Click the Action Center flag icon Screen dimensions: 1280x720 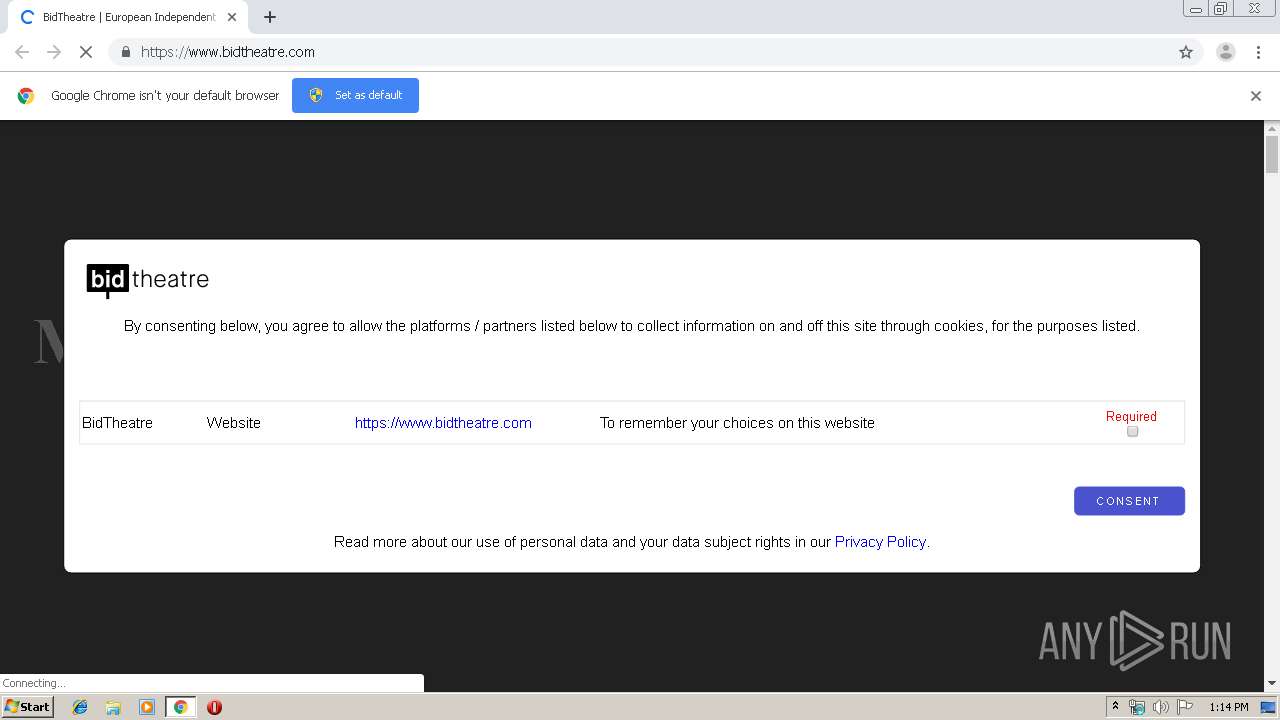(x=1185, y=707)
